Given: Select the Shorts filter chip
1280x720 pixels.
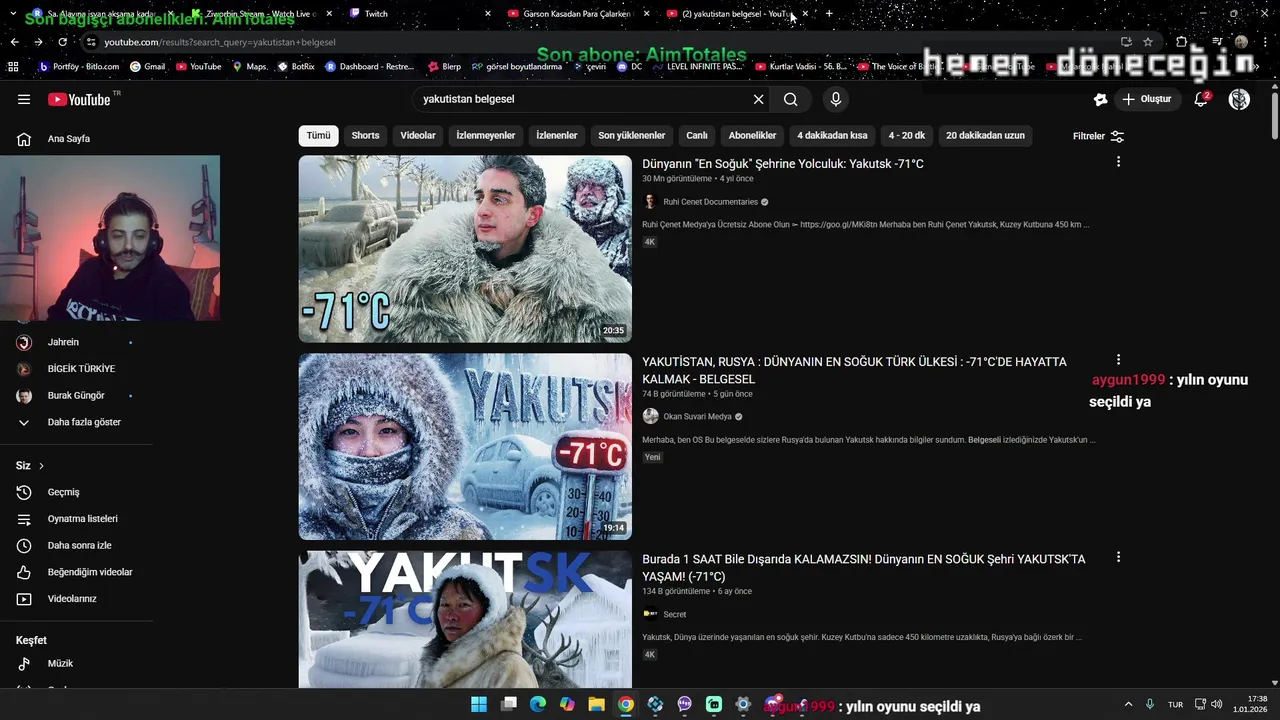Looking at the screenshot, I should click(365, 135).
